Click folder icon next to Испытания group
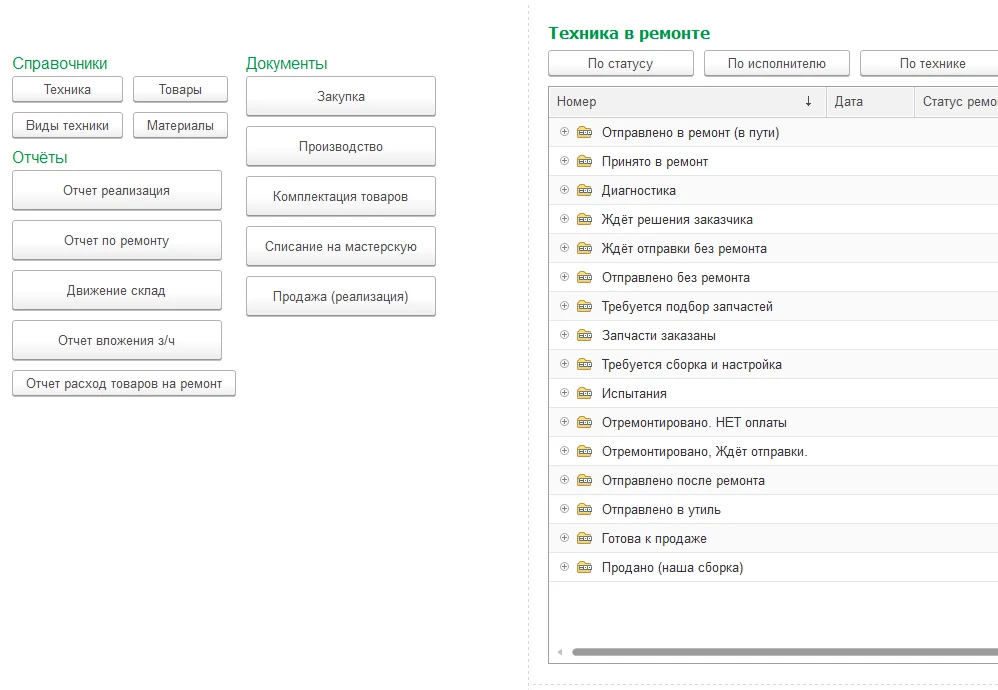 coord(585,394)
